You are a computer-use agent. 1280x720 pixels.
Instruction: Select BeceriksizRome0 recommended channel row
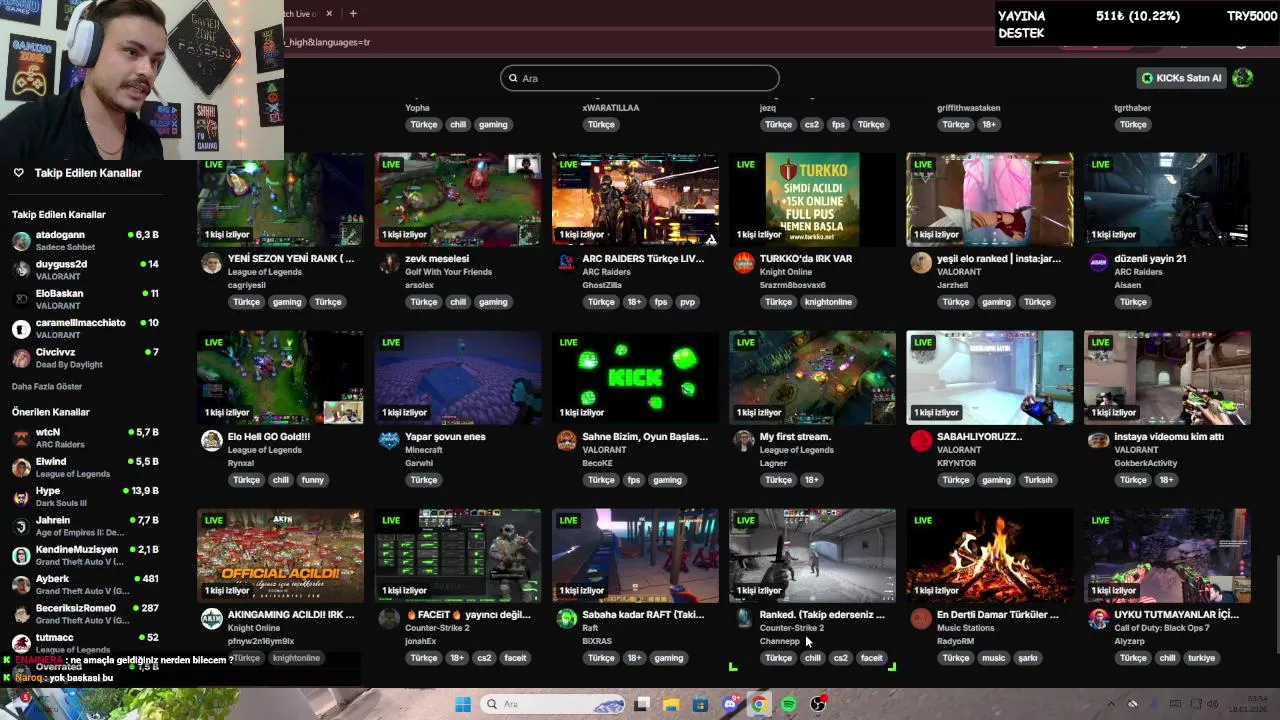tap(86, 614)
